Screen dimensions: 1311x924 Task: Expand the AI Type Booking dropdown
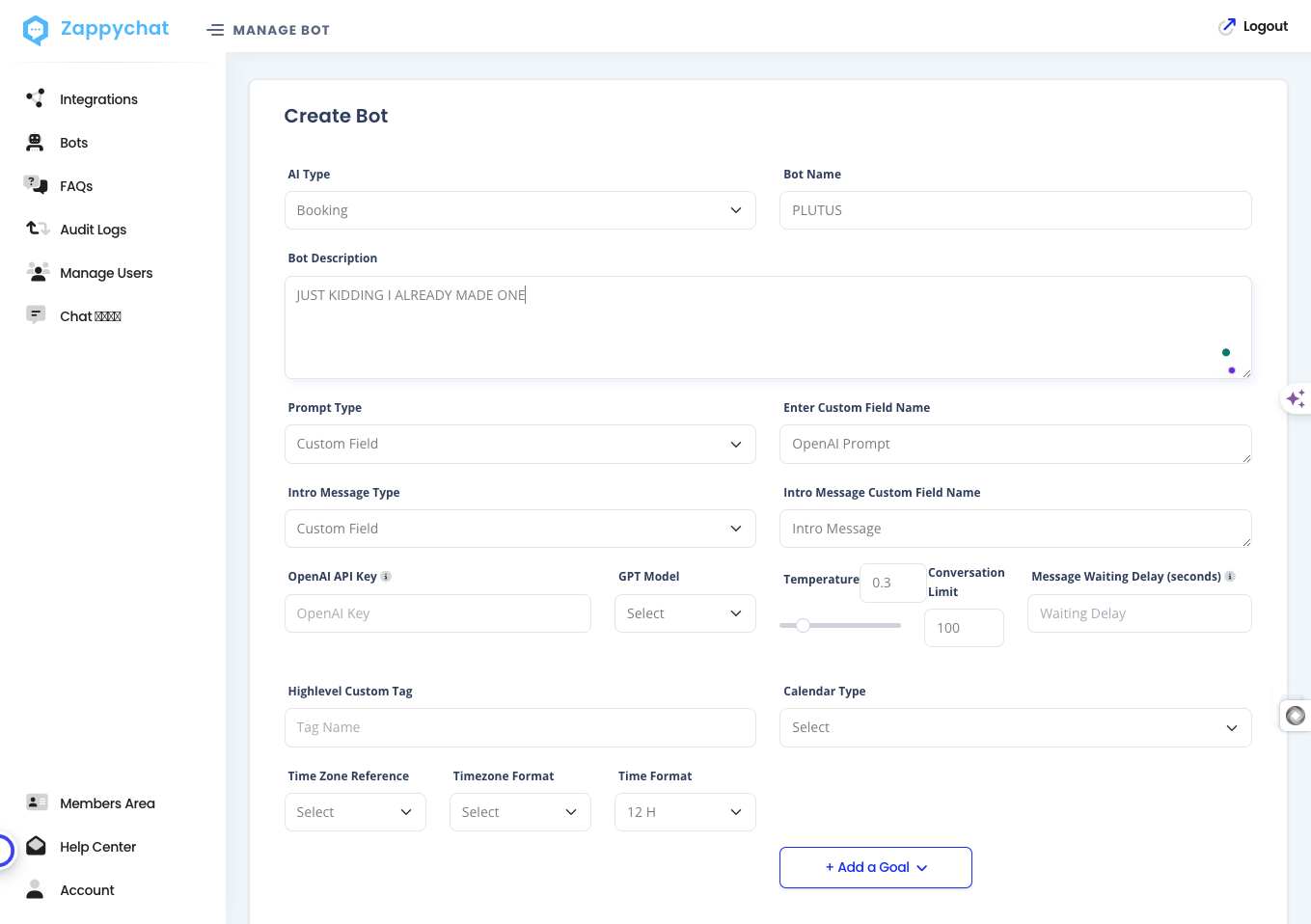[x=520, y=210]
